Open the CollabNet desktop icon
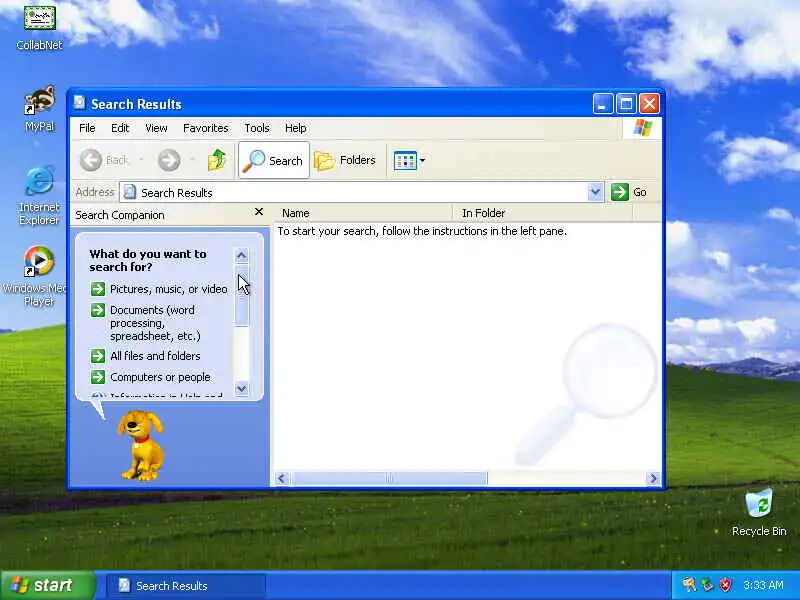 click(x=39, y=27)
